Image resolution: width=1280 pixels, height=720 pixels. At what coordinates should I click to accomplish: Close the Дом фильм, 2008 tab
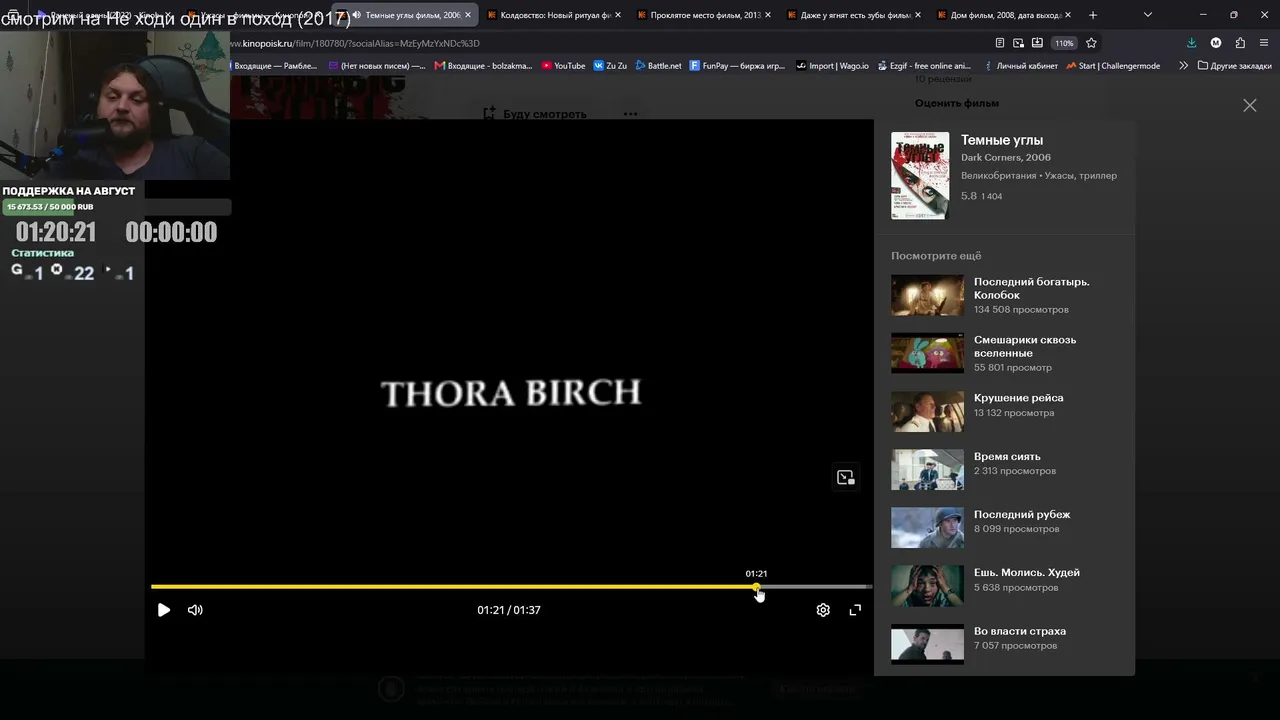[x=1068, y=15]
